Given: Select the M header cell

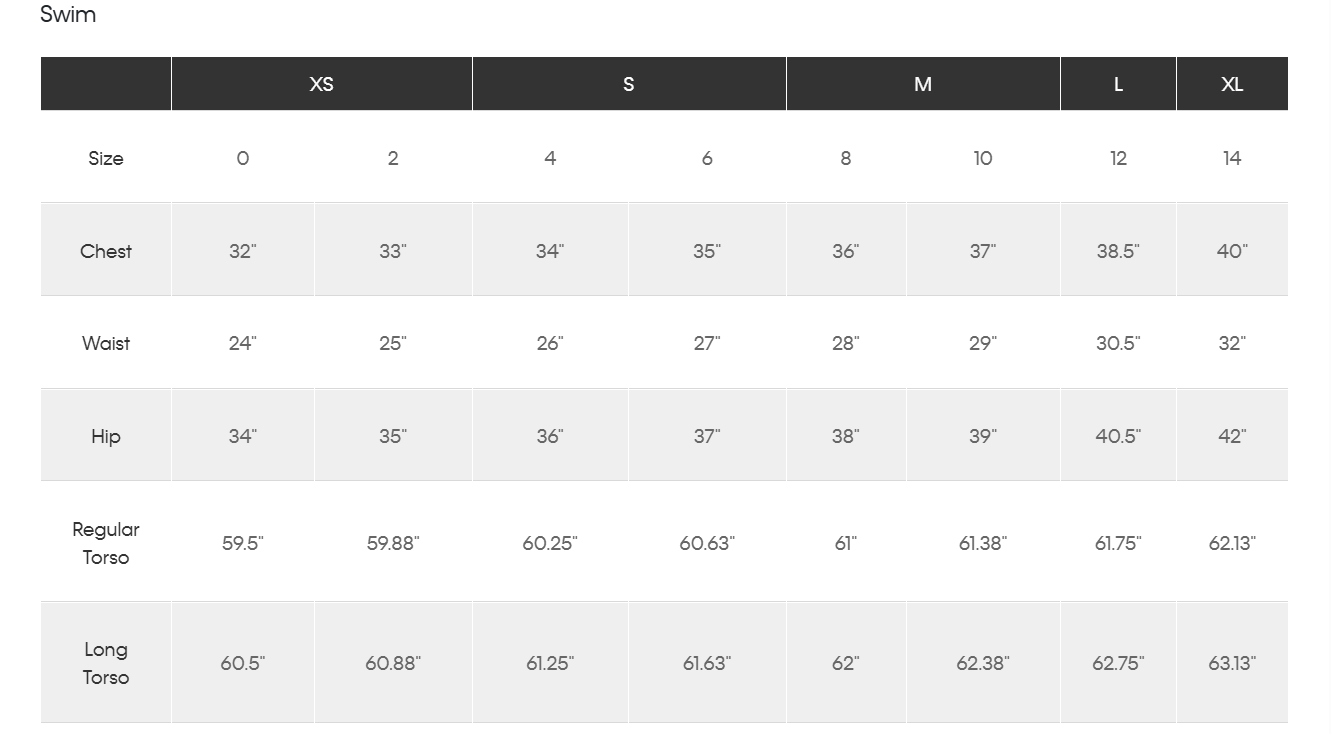Looking at the screenshot, I should (x=922, y=84).
